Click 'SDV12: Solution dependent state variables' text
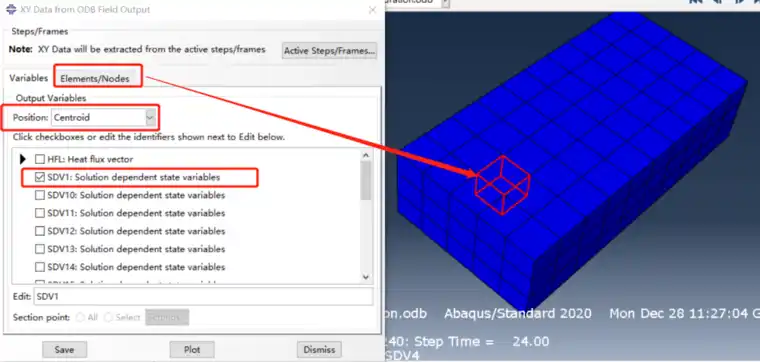Screen dimensions: 760x362 (136, 231)
